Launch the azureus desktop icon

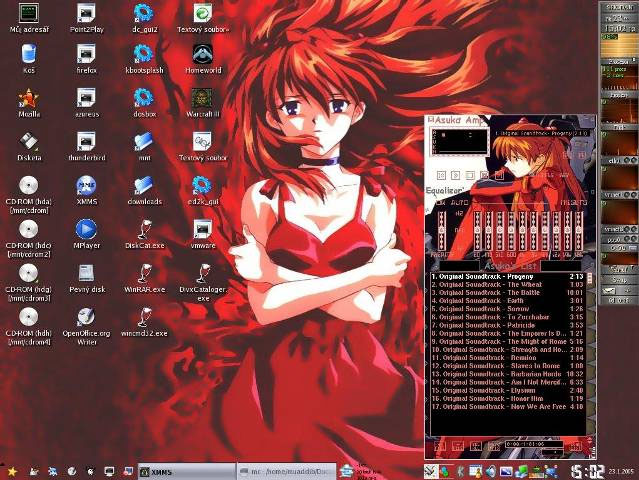[x=86, y=103]
